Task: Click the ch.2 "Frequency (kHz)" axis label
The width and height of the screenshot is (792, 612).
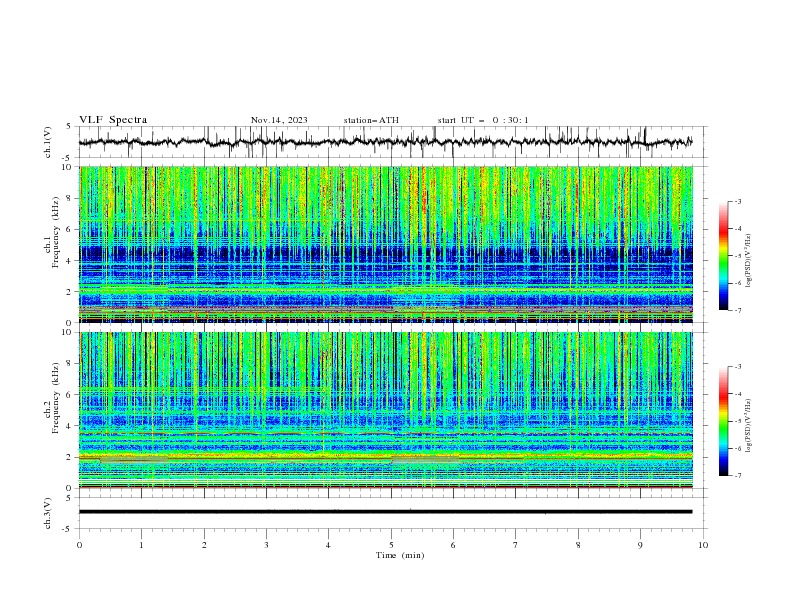Action: 56,398
